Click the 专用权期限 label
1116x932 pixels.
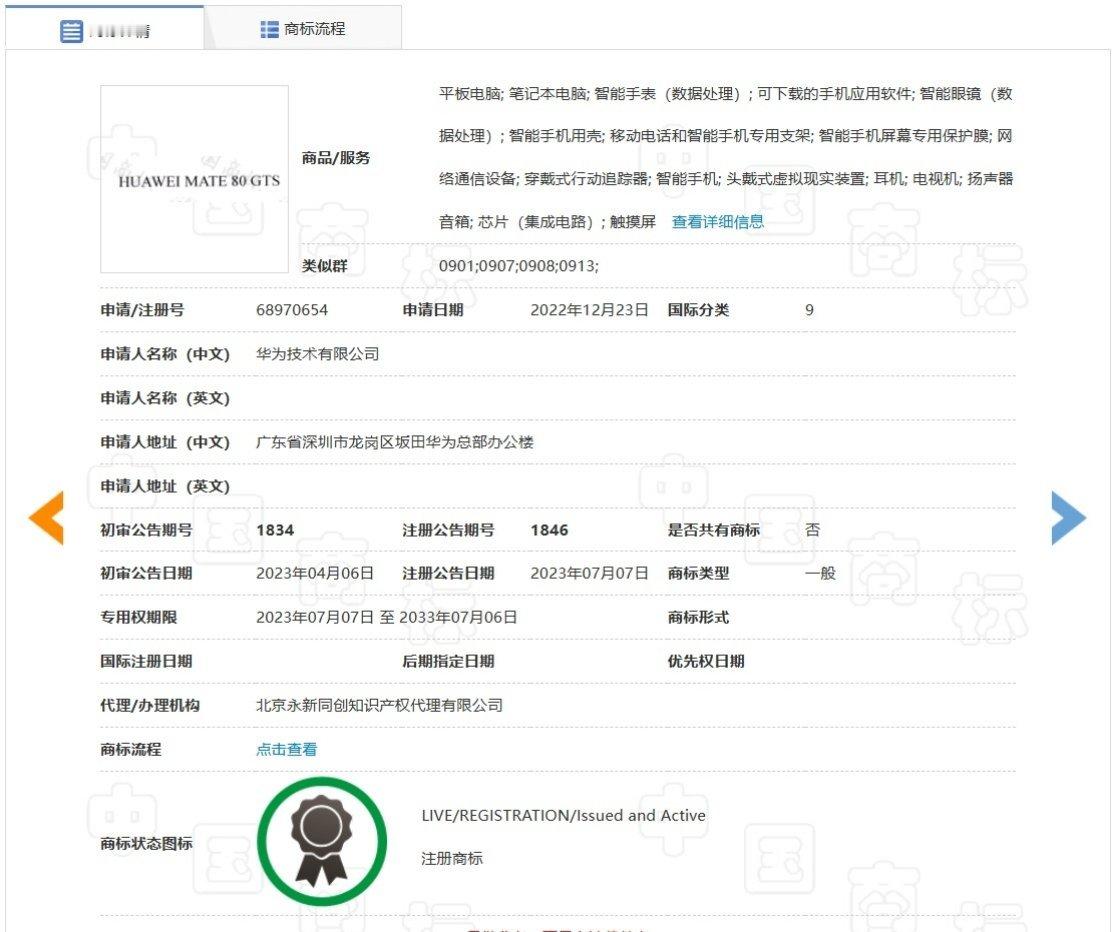click(x=139, y=617)
